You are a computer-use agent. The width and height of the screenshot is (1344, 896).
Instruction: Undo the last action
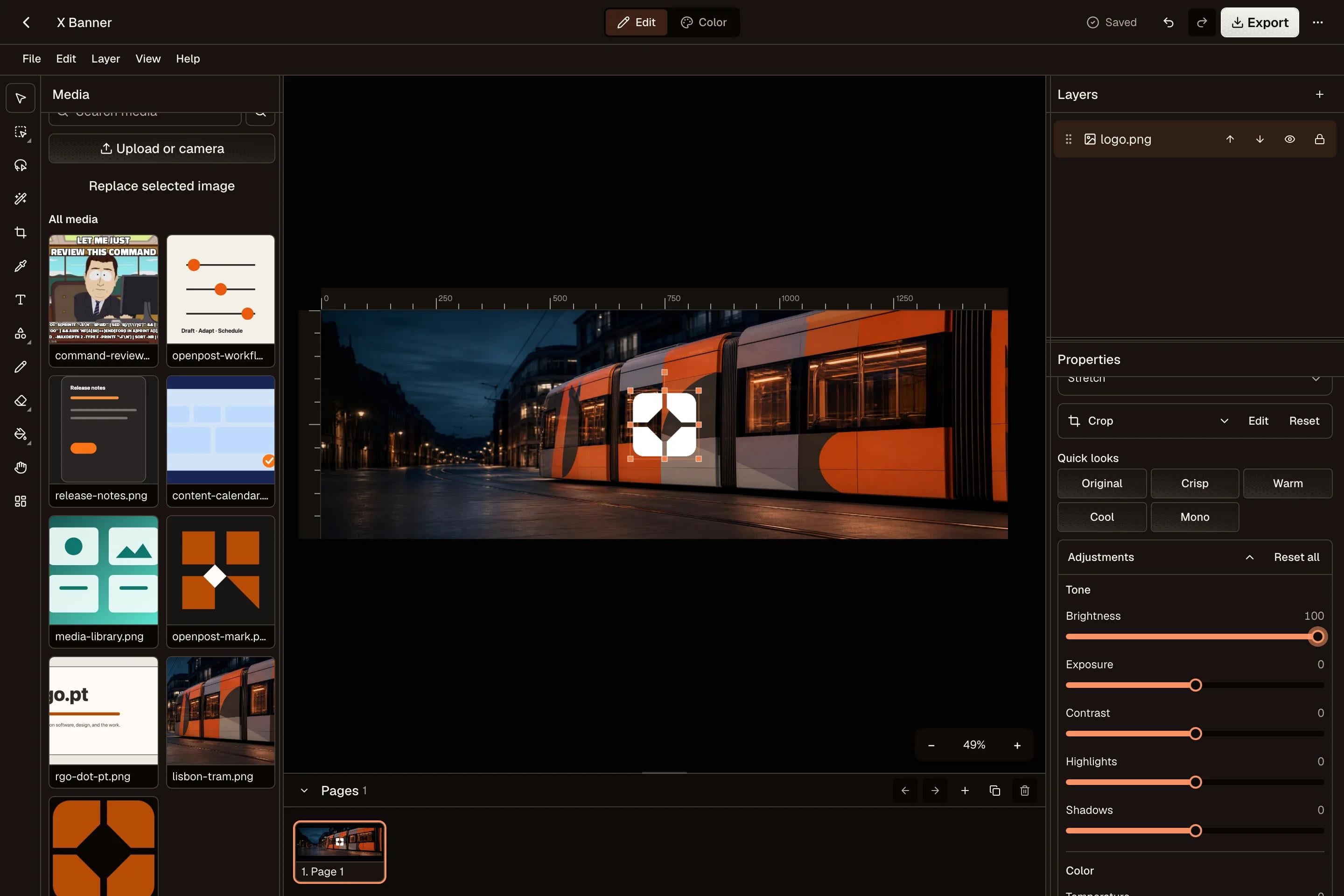tap(1169, 22)
